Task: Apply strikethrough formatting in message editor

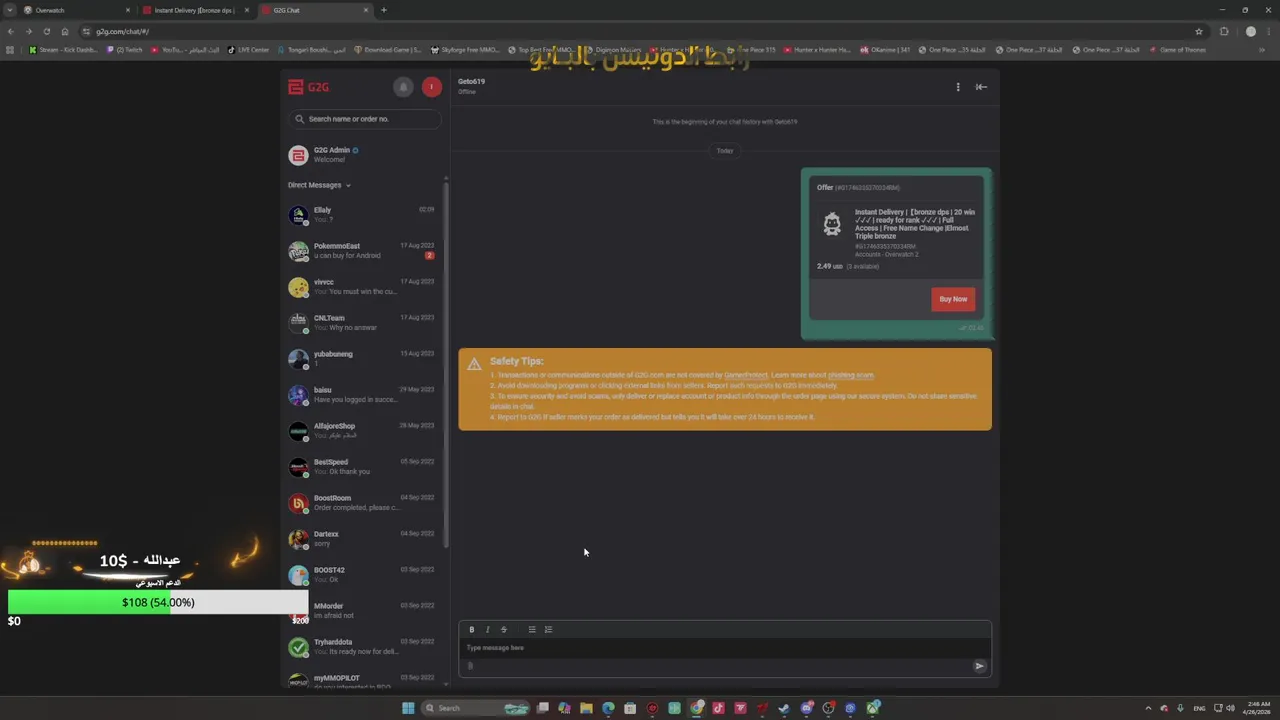Action: click(504, 629)
